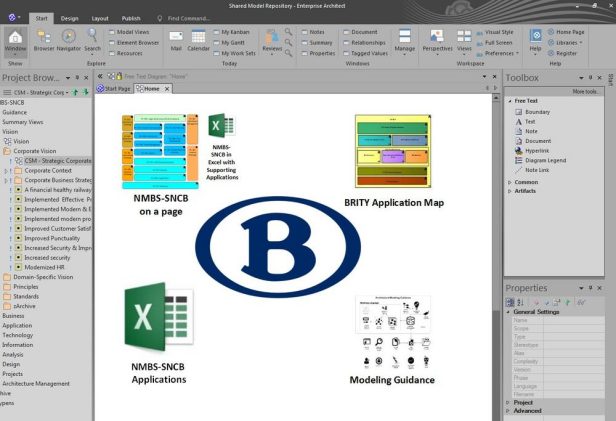The image size is (616, 421).
Task: Open the Browser icon in Explore group
Action: coord(44,38)
